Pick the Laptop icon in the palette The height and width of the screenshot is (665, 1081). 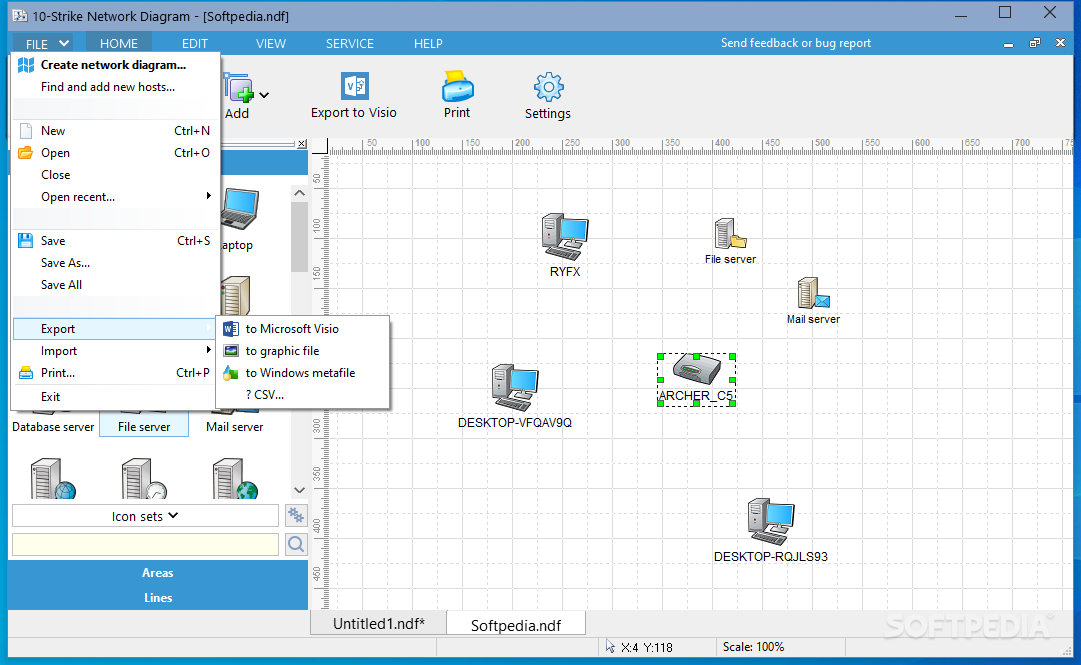pos(240,209)
